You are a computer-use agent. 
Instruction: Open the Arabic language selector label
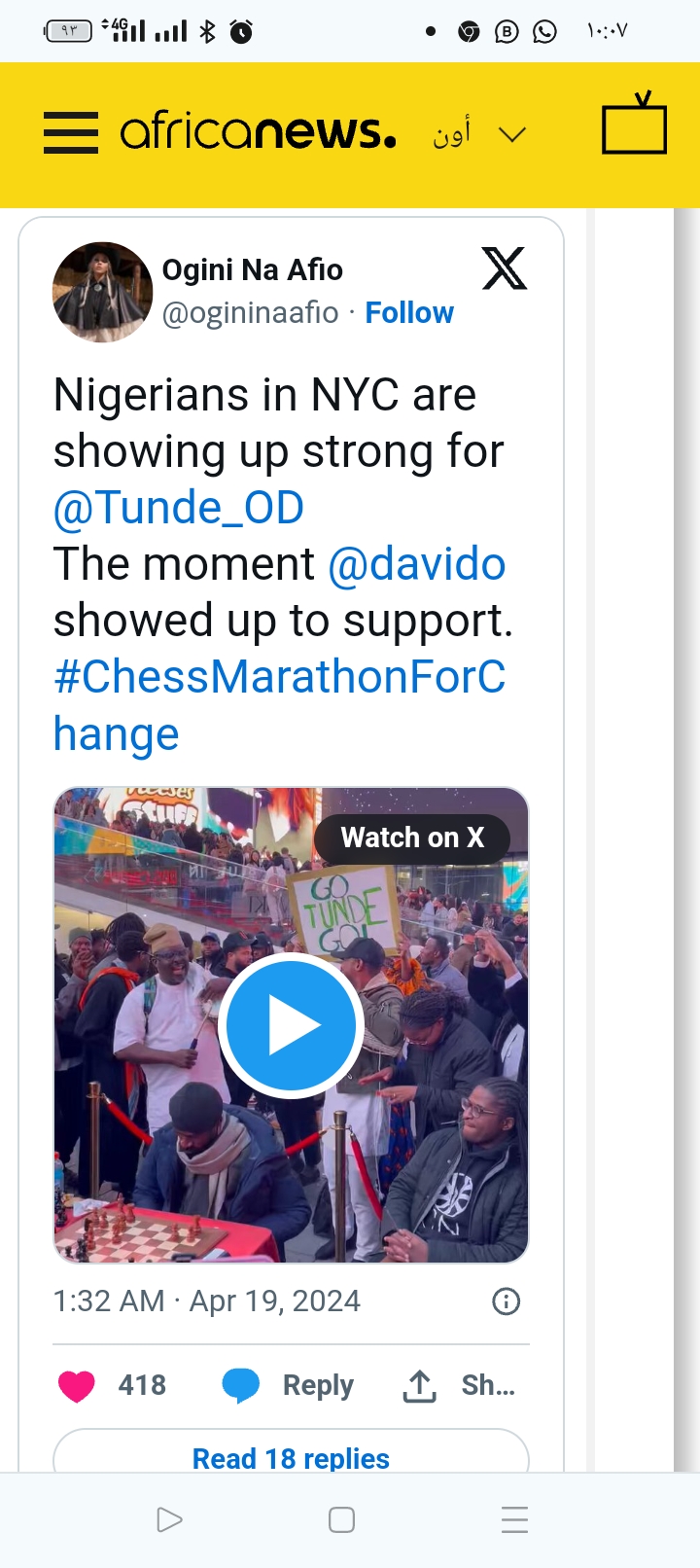(452, 132)
